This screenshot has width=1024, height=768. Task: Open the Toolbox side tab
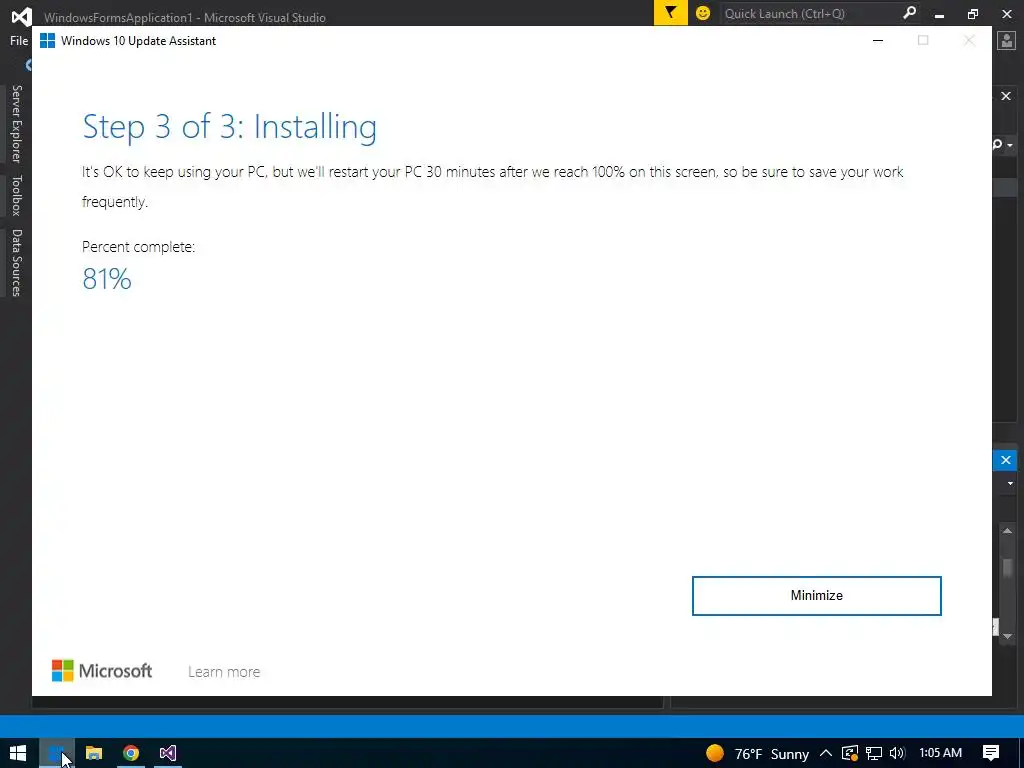click(x=17, y=195)
